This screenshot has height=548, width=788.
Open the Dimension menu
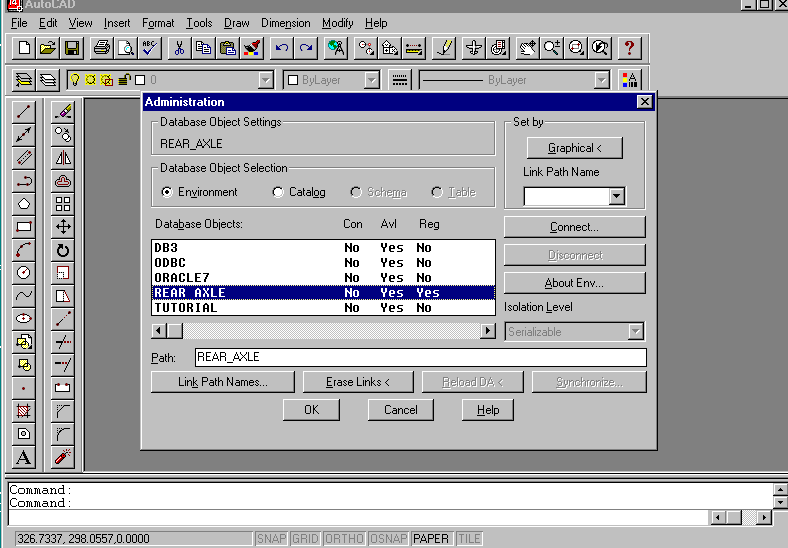click(x=285, y=23)
